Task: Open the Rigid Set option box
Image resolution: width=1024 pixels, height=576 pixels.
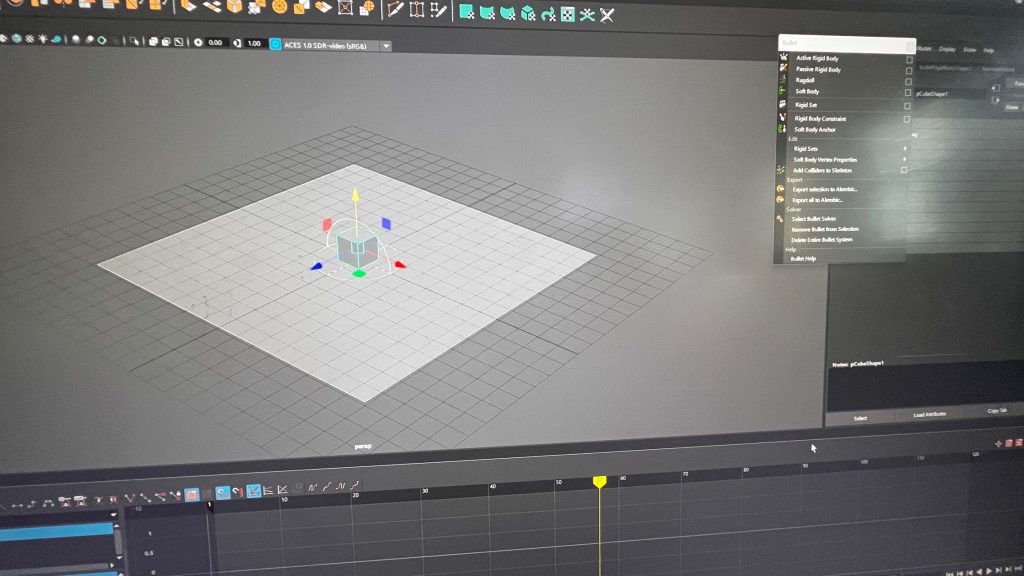Action: coord(907,106)
